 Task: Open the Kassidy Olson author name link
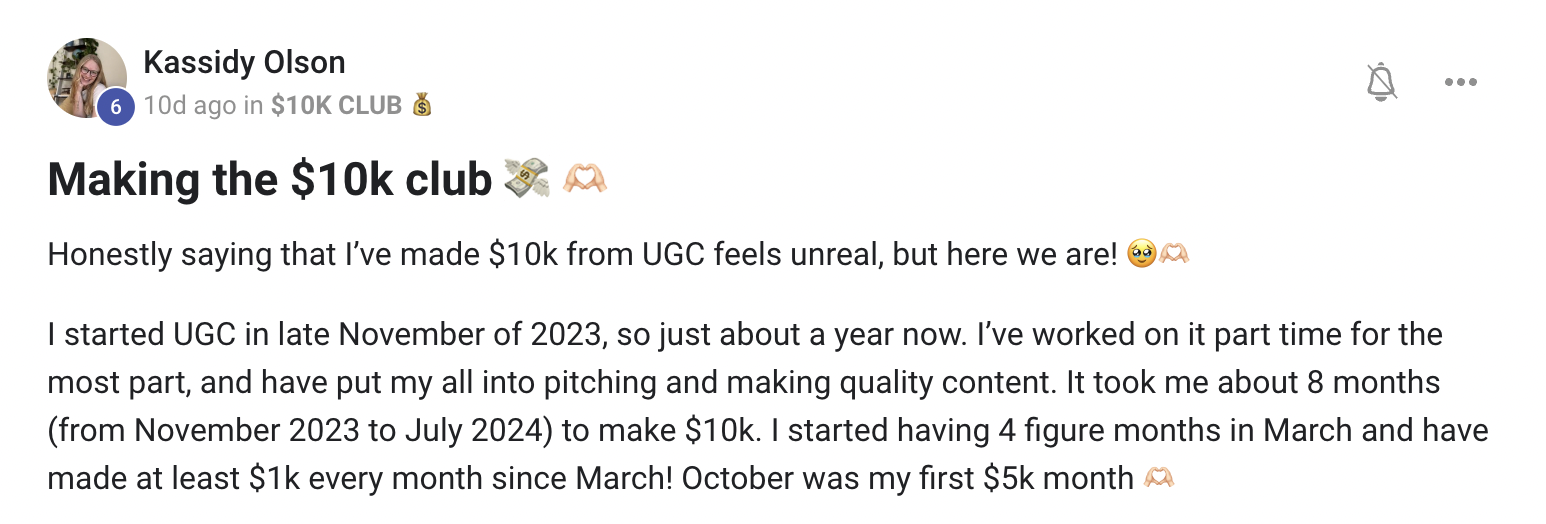[245, 63]
